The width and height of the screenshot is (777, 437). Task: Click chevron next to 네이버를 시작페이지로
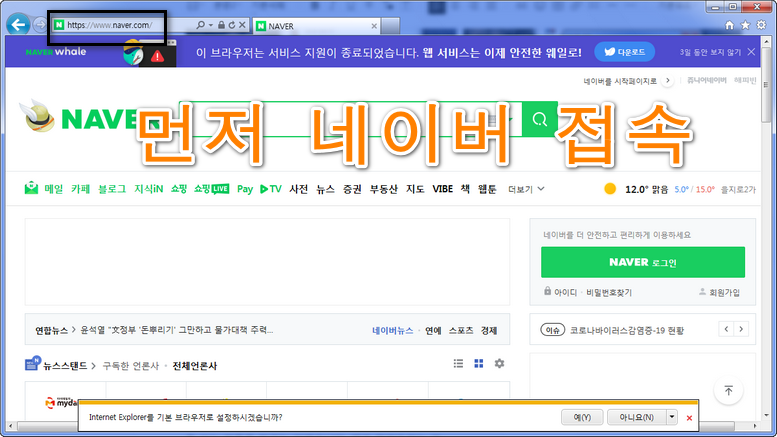click(668, 80)
